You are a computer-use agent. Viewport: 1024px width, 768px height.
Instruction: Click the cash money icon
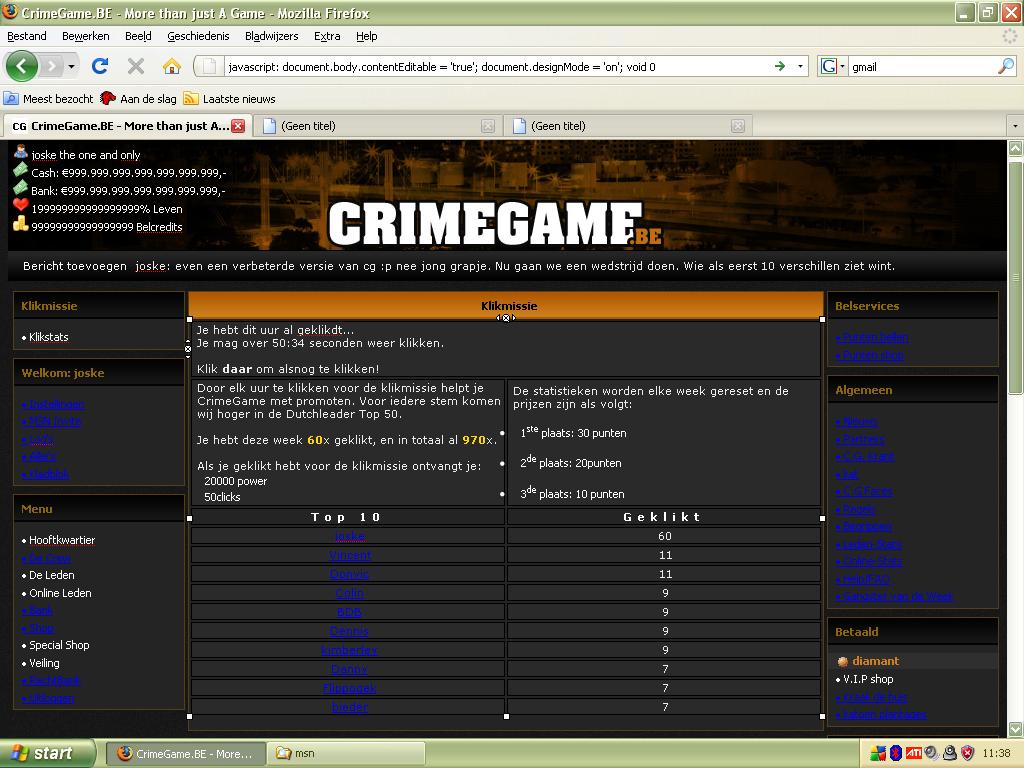click(x=21, y=170)
